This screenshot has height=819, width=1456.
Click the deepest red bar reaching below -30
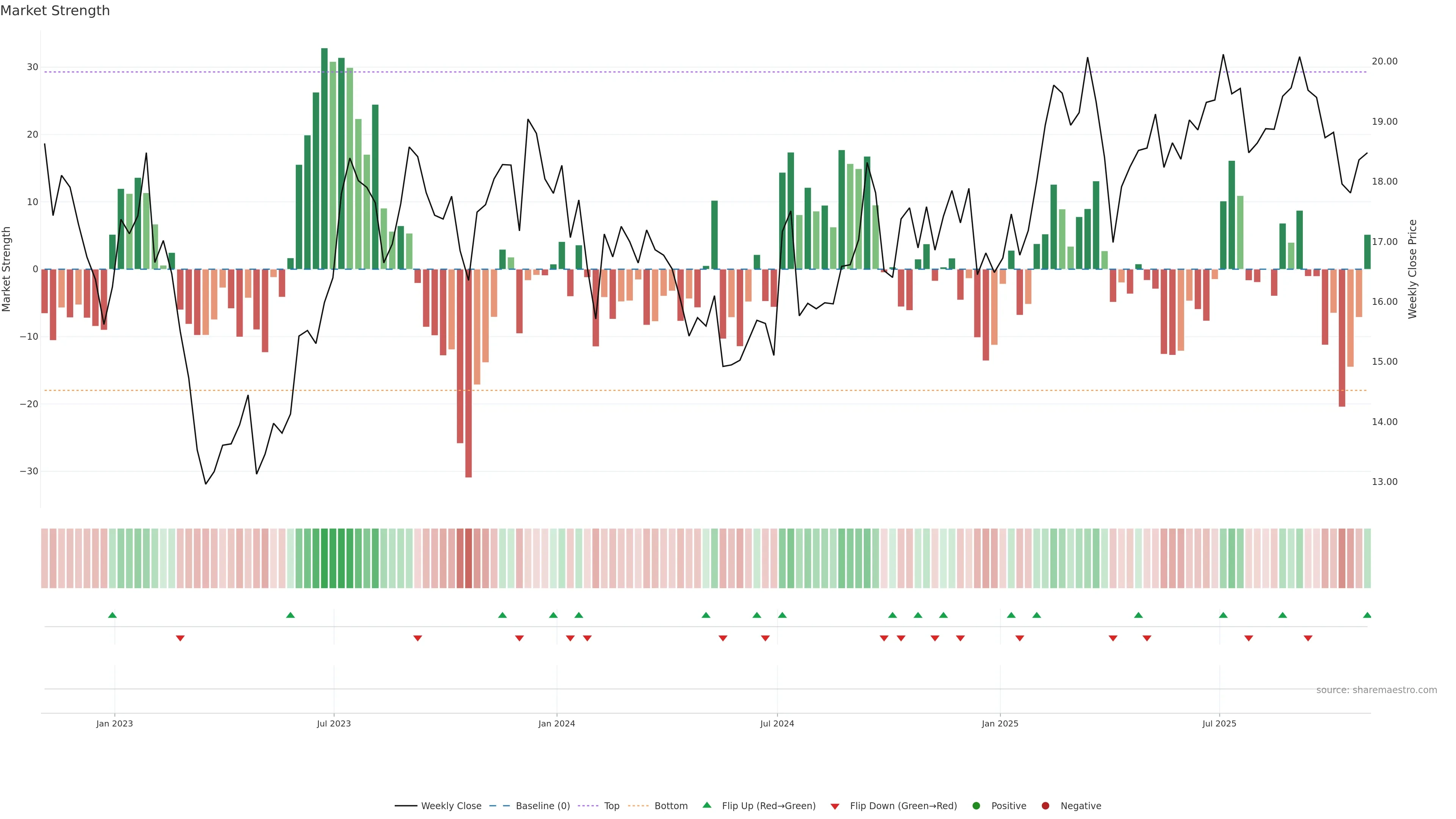tap(468, 373)
